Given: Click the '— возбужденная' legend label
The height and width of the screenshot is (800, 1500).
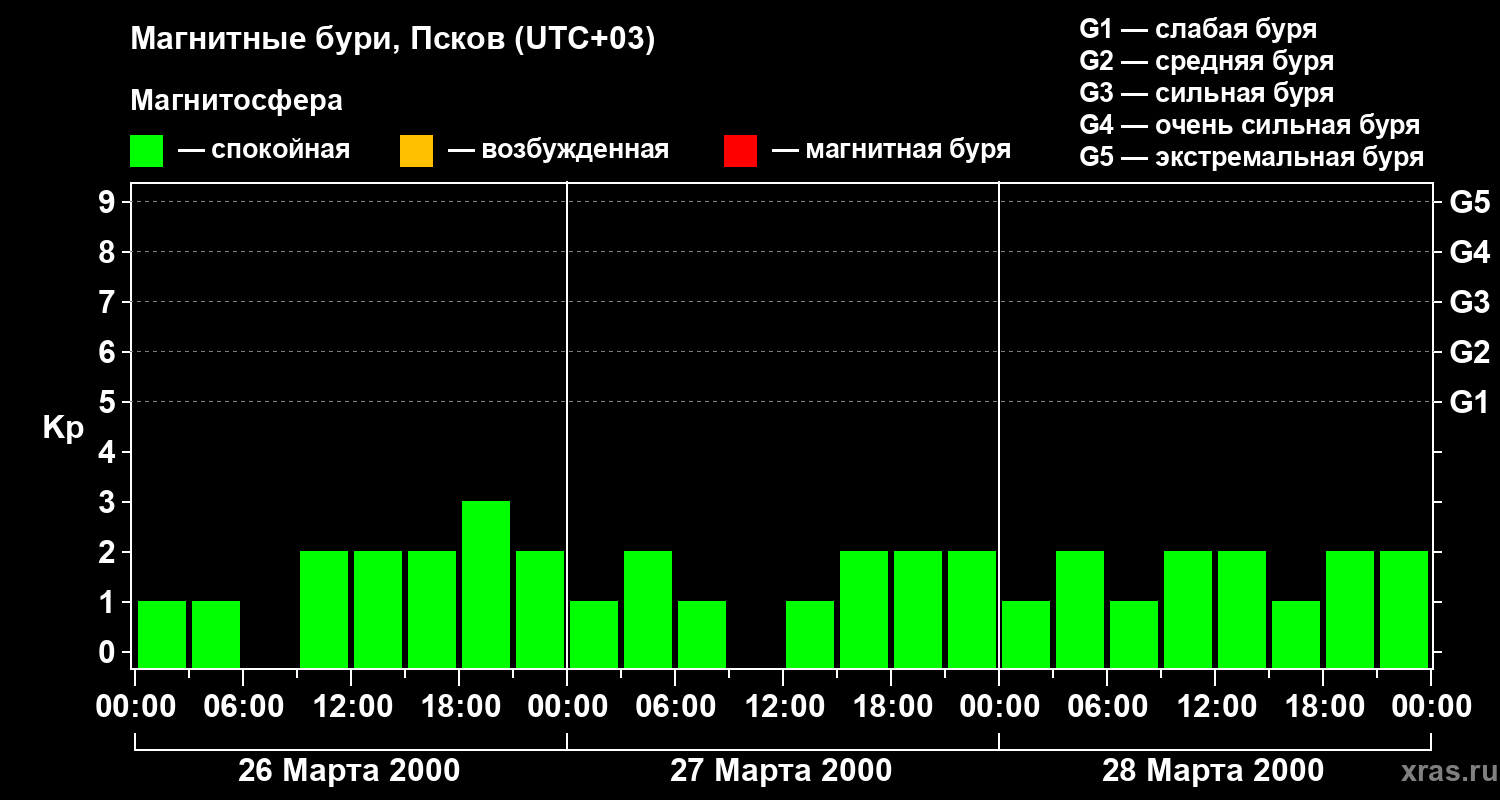Looking at the screenshot, I should coord(558,150).
